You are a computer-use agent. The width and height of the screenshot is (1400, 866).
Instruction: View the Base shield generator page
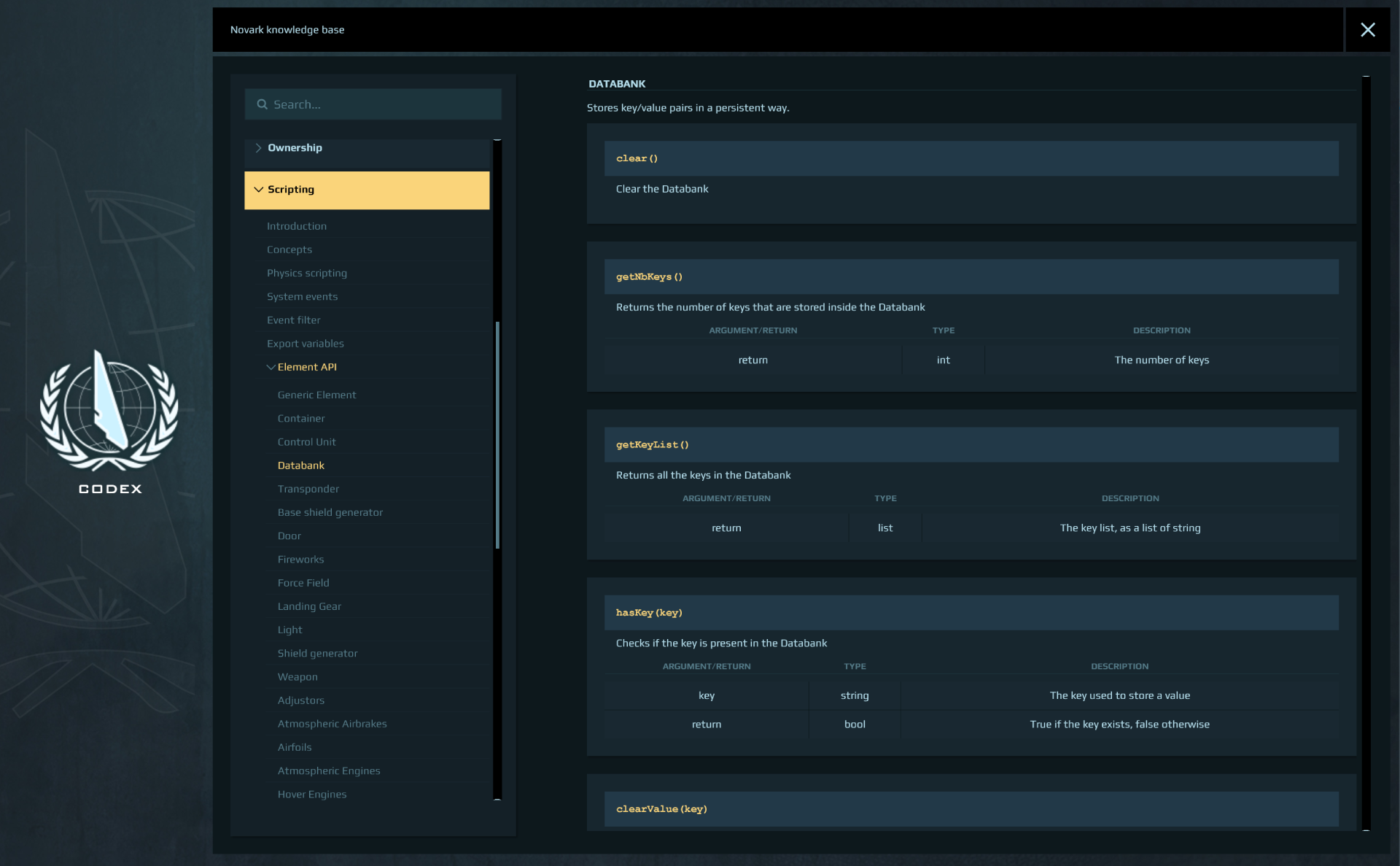330,512
